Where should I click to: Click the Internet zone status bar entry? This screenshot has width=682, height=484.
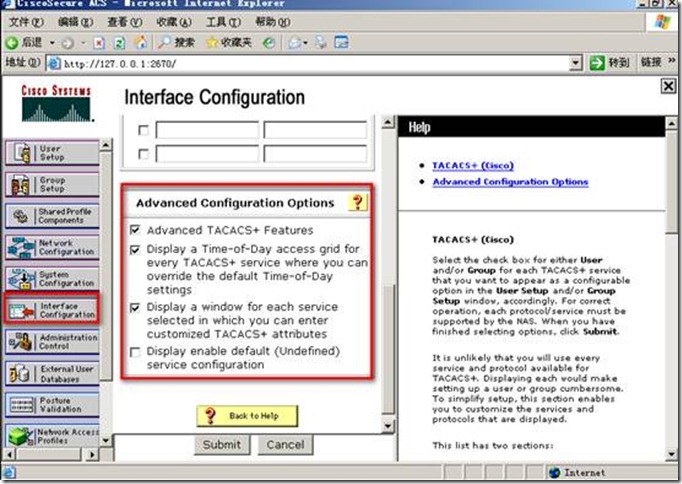(x=576, y=472)
